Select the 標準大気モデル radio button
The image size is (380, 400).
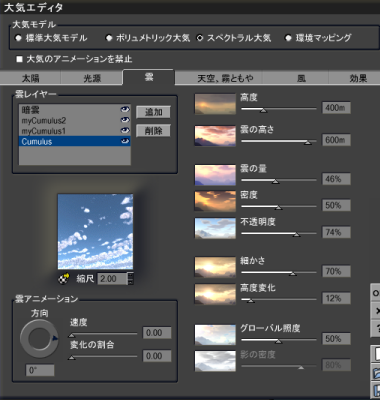click(x=18, y=38)
